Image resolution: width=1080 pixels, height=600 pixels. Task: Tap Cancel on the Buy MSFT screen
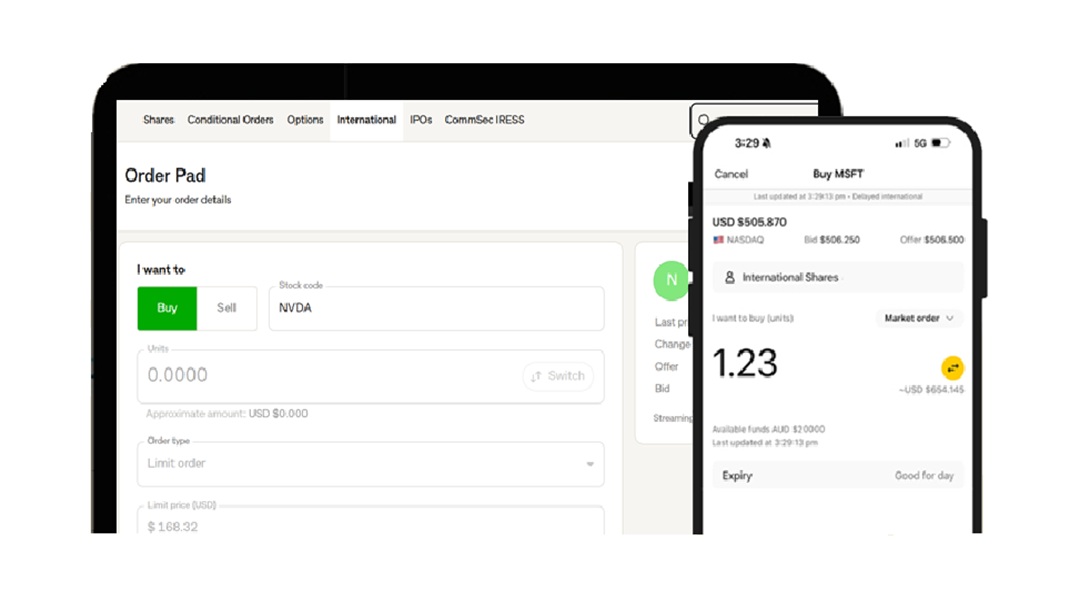(731, 174)
